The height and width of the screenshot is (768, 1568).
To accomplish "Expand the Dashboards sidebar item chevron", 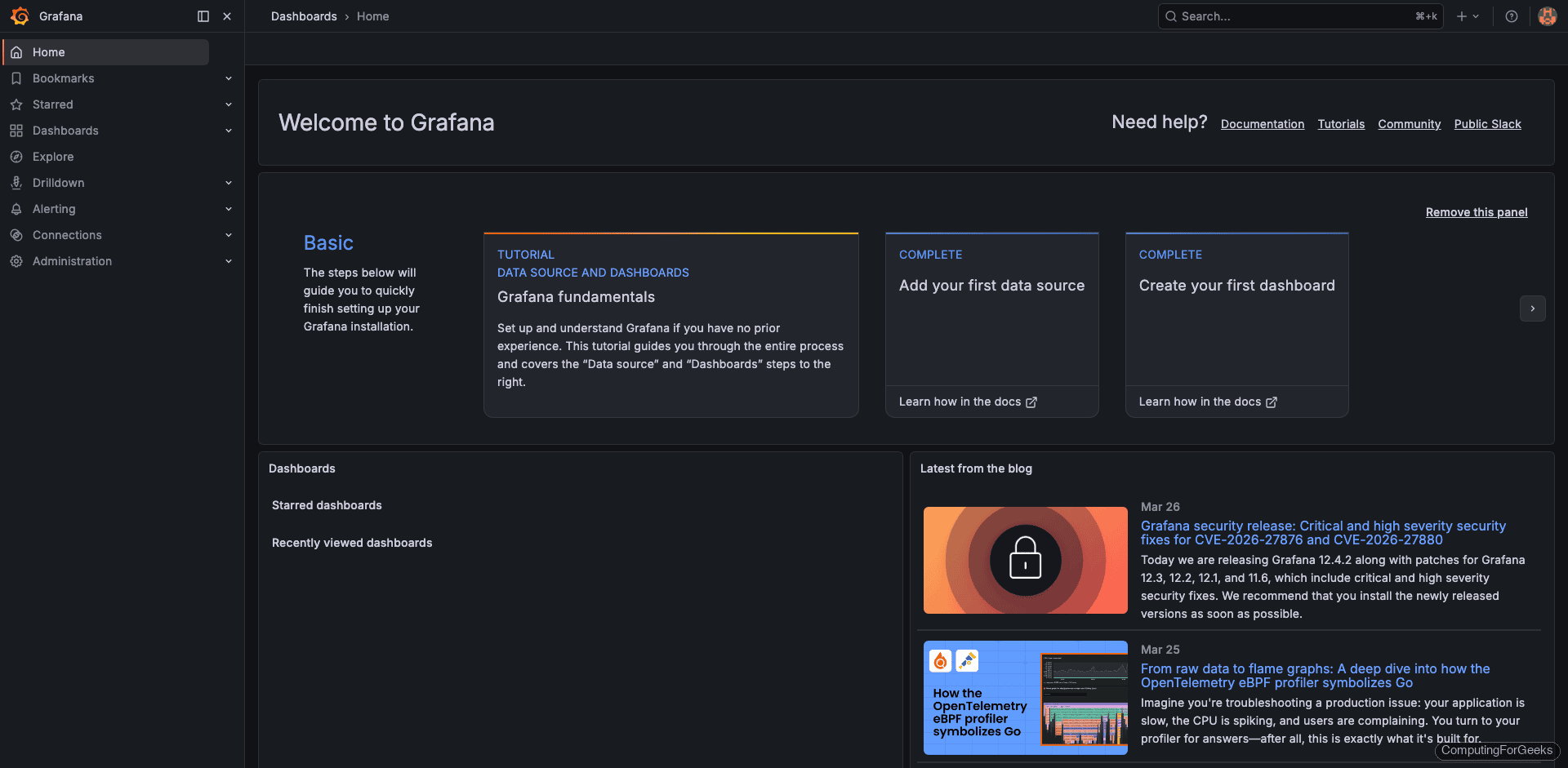I will point(229,130).
